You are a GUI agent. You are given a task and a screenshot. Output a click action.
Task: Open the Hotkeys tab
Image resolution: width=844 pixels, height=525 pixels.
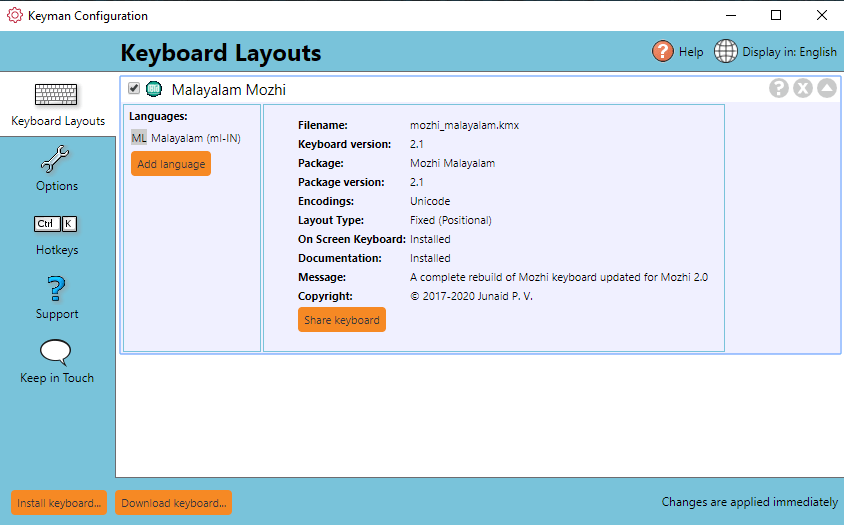(x=57, y=235)
